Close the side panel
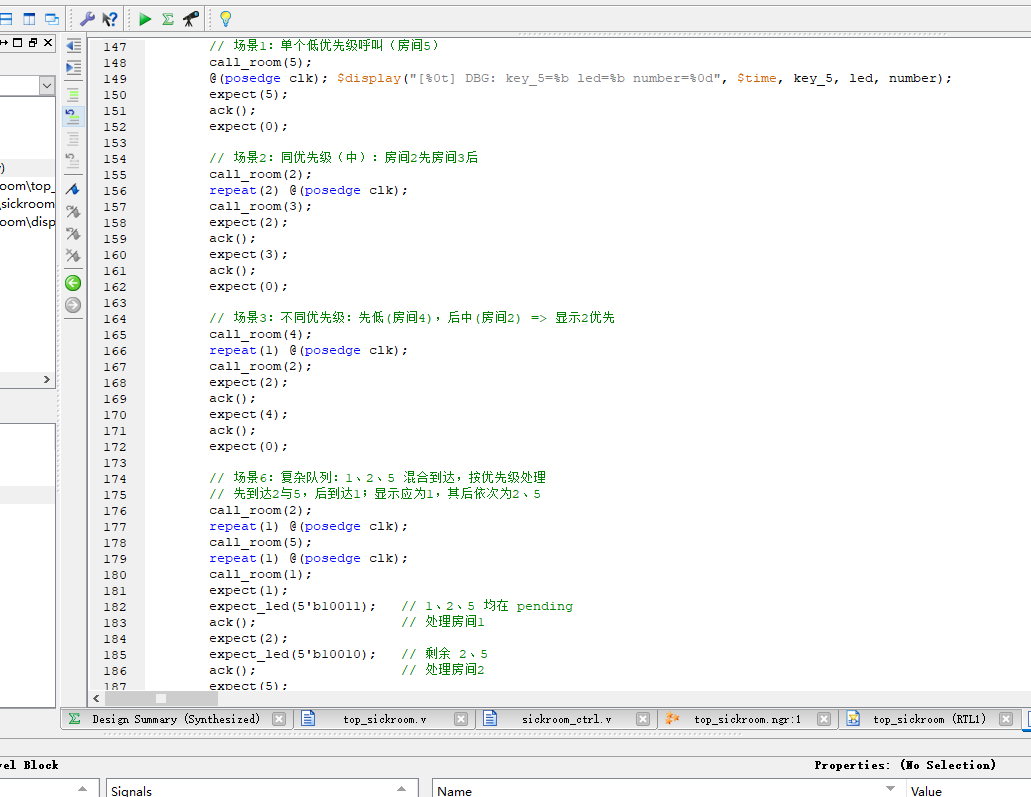The image size is (1031, 797). [48, 43]
